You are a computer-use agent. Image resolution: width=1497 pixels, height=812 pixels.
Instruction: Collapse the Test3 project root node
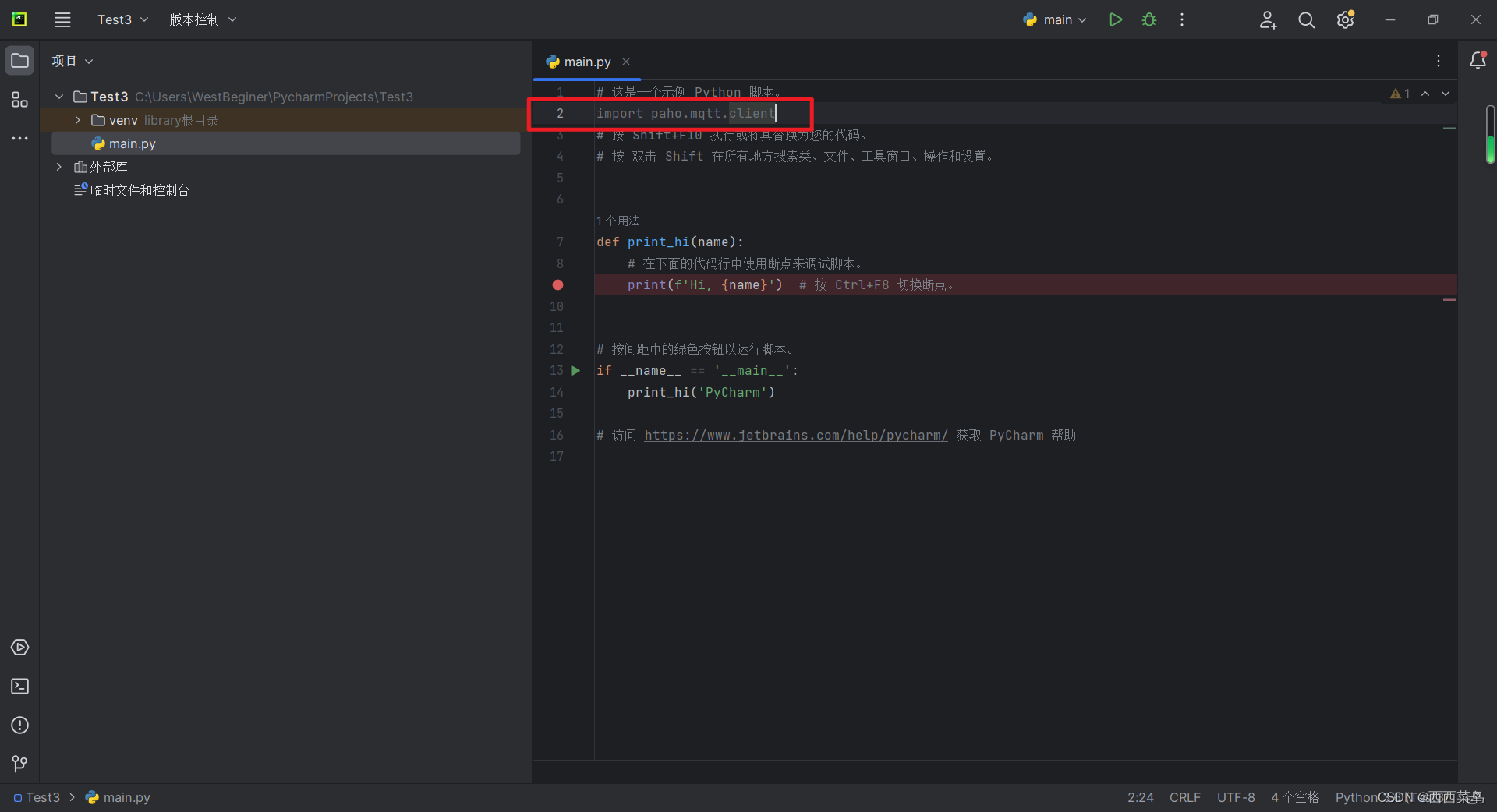[x=59, y=97]
